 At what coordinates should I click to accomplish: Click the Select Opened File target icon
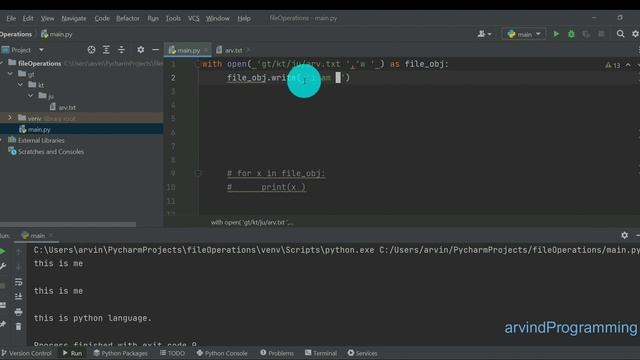tap(91, 50)
